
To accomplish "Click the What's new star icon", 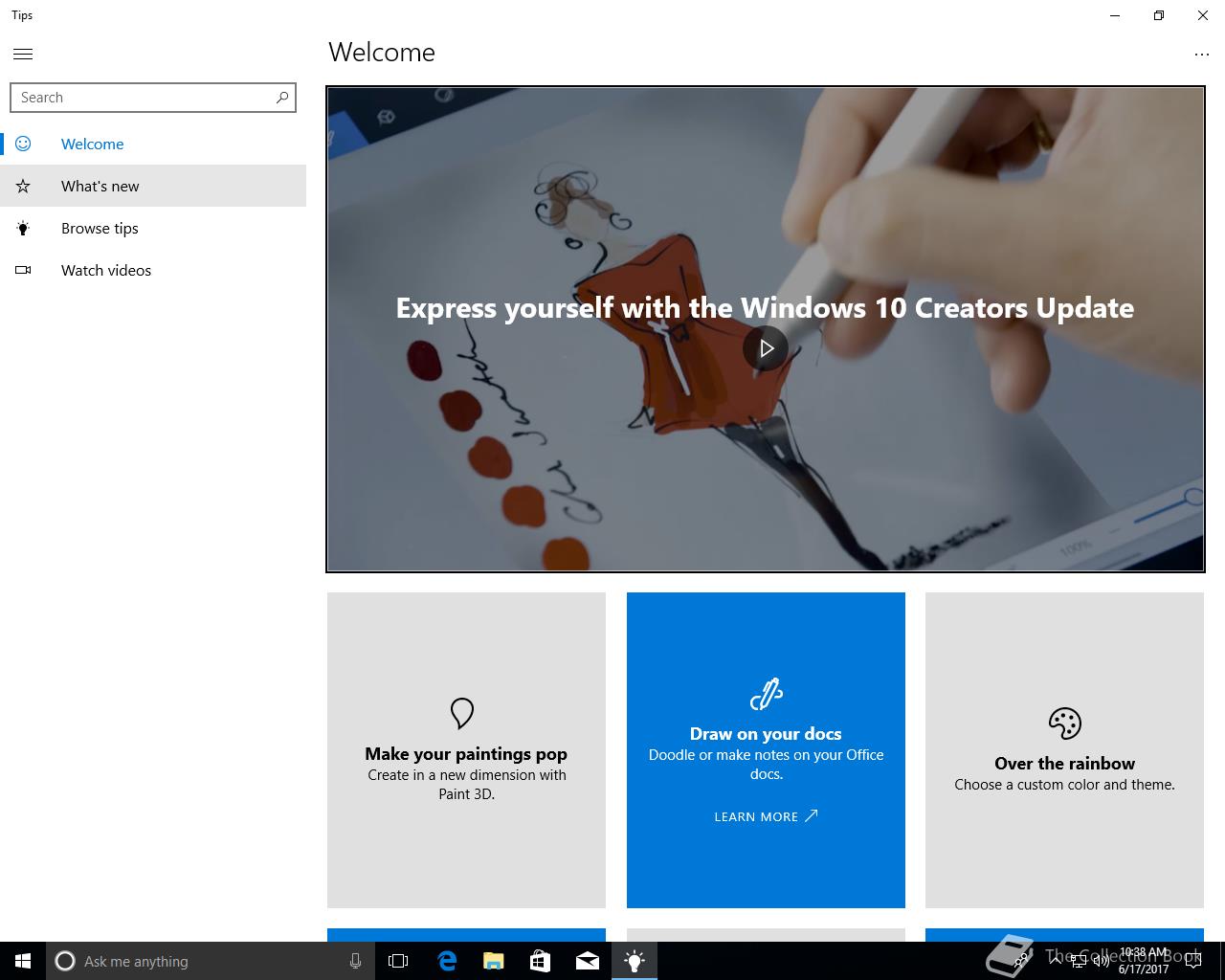I will (23, 186).
